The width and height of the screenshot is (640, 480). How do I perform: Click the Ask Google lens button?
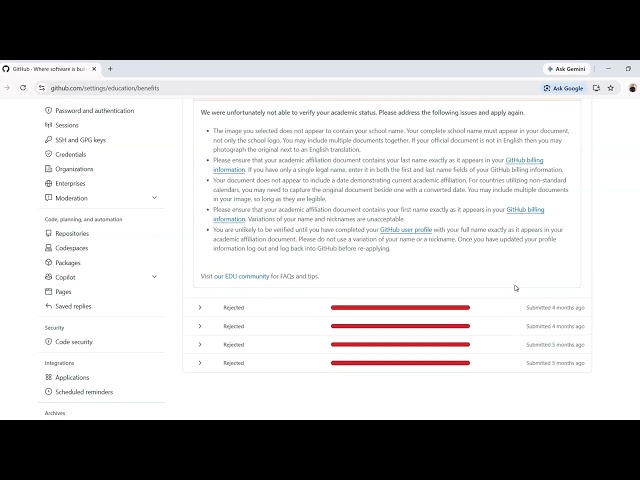coord(563,88)
